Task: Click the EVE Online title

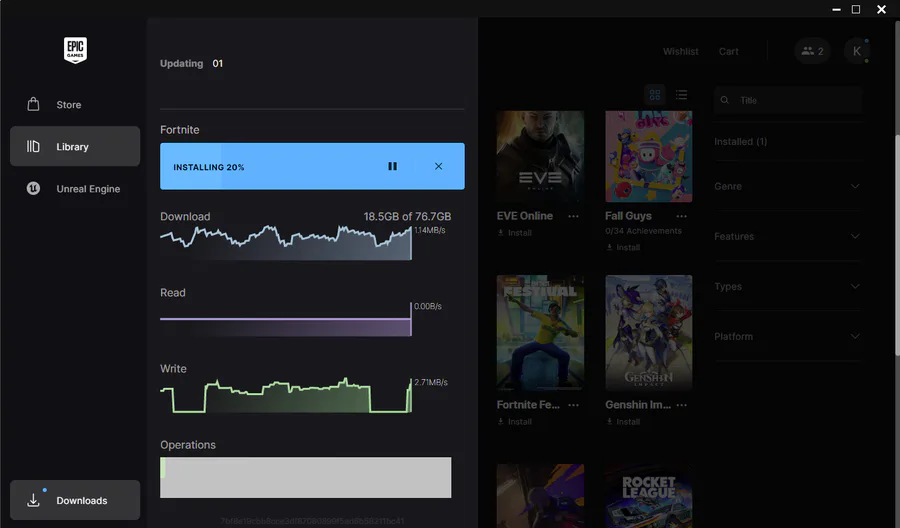Action: click(525, 216)
